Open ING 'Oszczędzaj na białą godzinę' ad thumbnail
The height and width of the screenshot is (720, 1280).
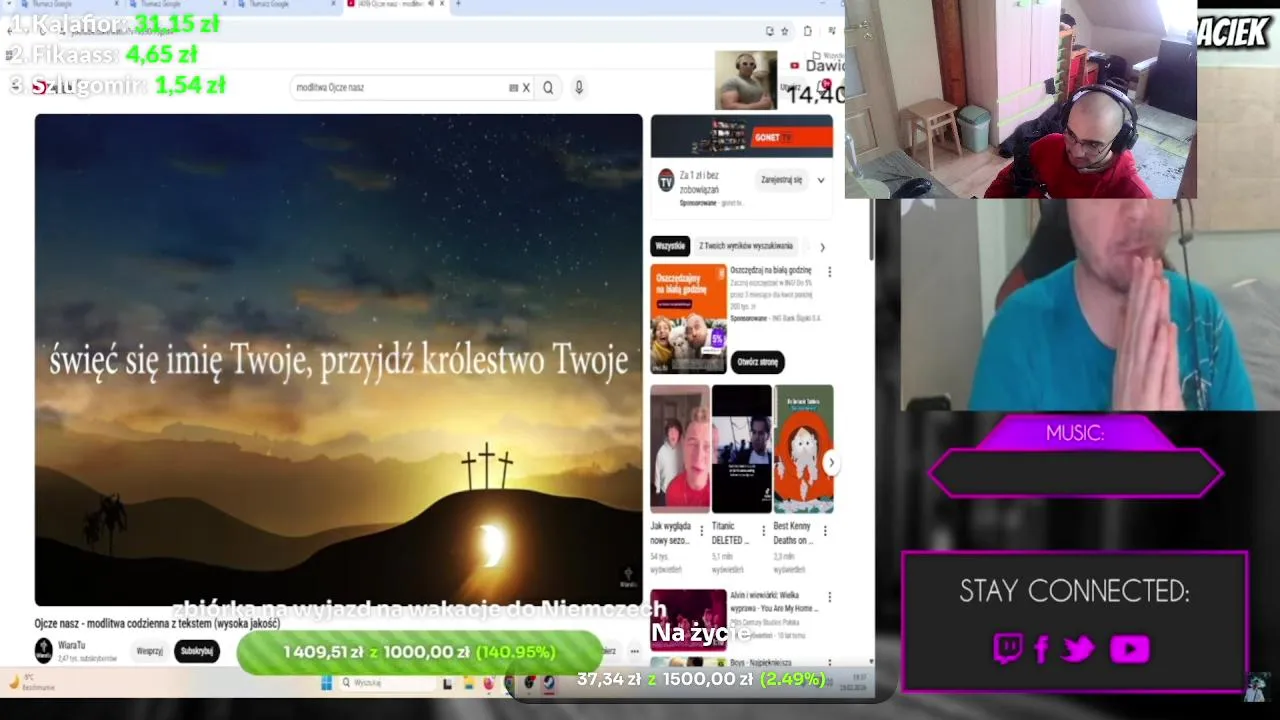tap(689, 319)
